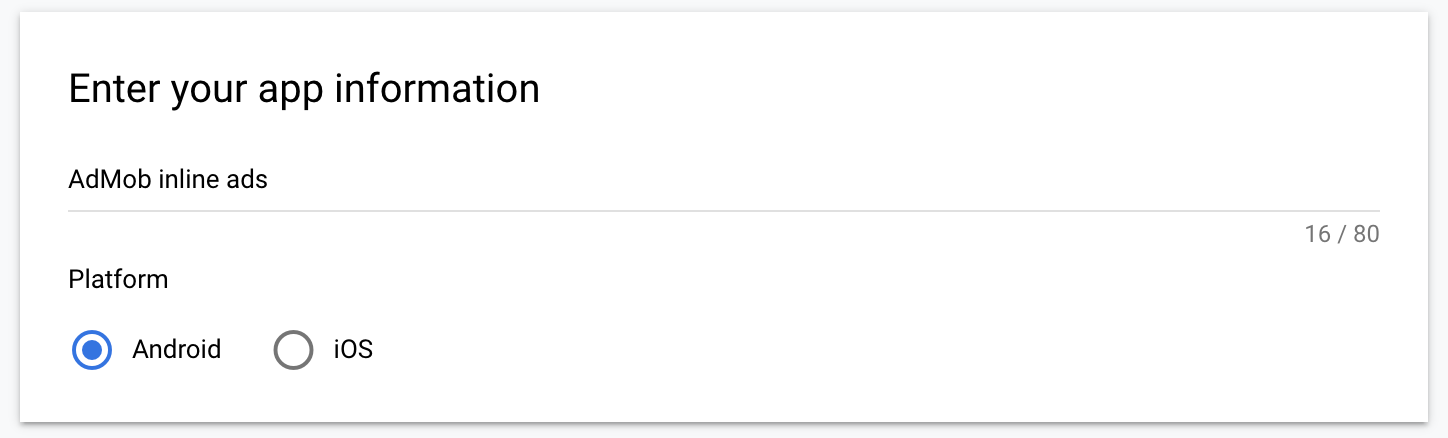1448x438 pixels.
Task: Click the word "app" in the heading
Action: click(290, 89)
